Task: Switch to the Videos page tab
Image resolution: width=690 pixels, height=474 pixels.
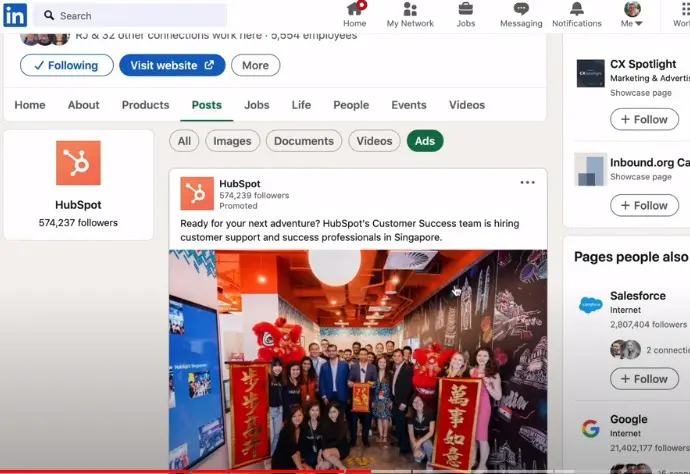Action: pos(467,105)
